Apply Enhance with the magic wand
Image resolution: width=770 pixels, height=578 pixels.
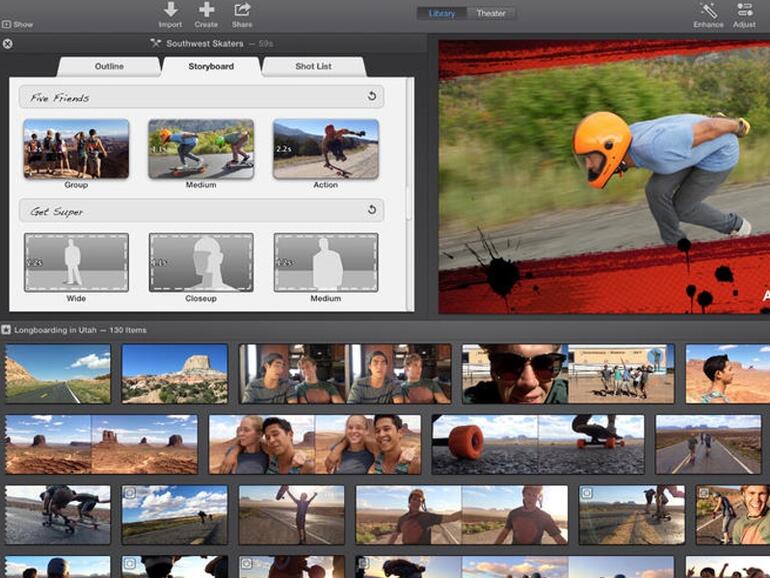point(708,10)
